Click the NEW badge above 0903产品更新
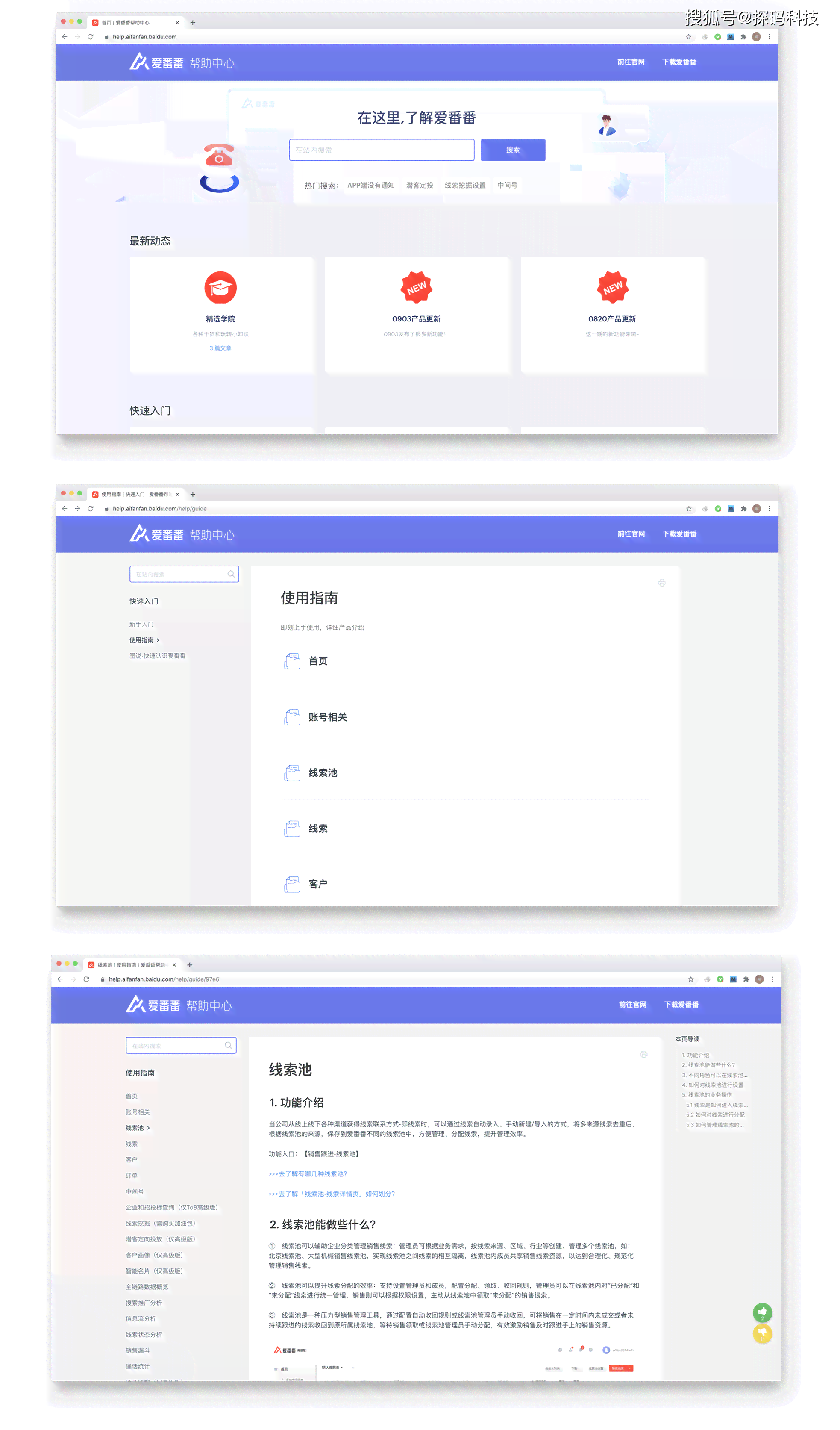Viewport: 840px width, 1430px height. coord(416,287)
